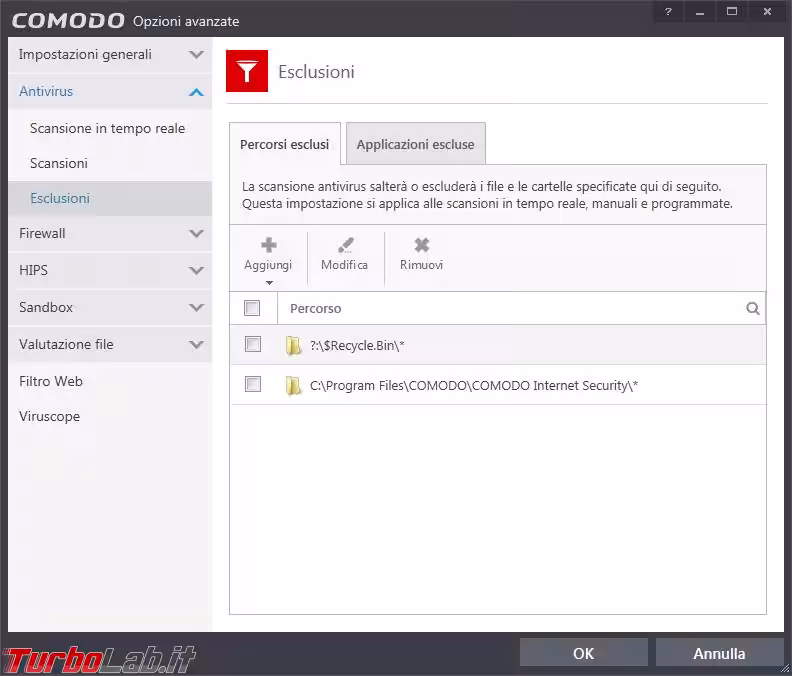Click the Aggiungi plus icon

pyautogui.click(x=269, y=246)
